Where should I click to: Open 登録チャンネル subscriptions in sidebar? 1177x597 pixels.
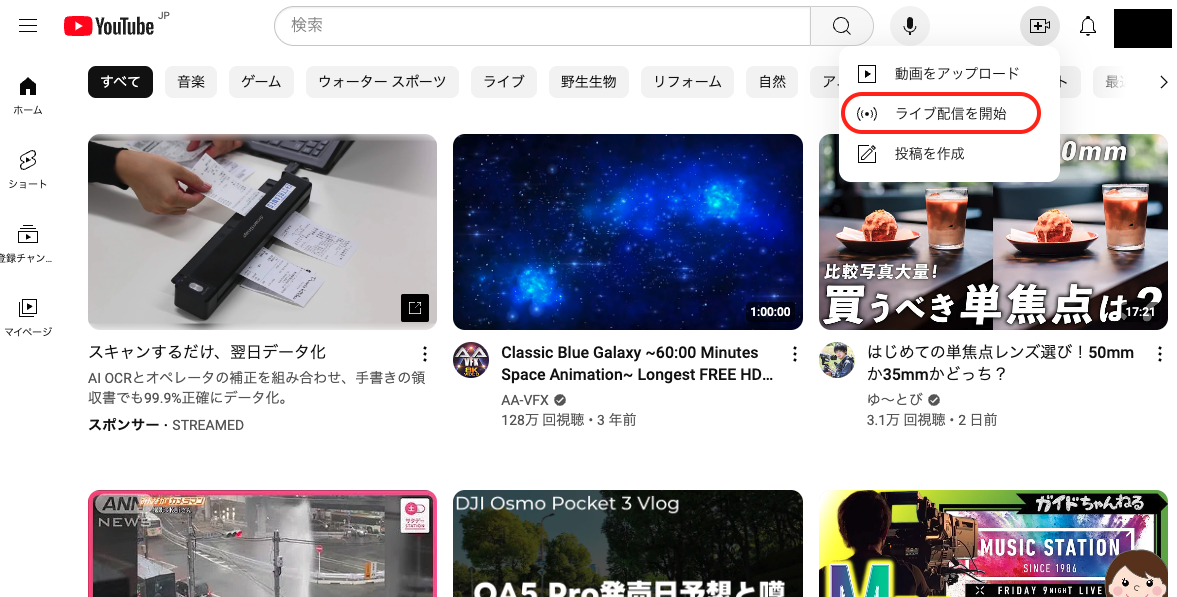pyautogui.click(x=28, y=242)
